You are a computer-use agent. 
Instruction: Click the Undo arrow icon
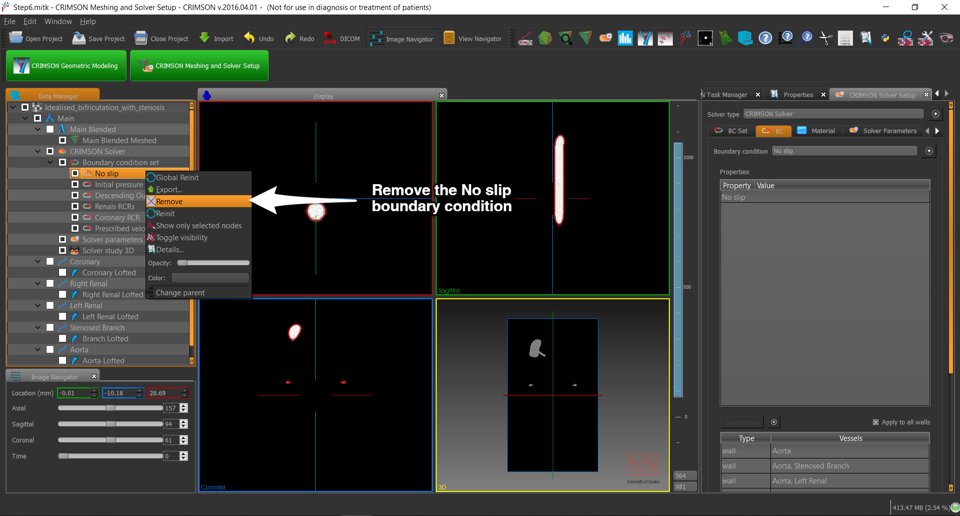pyautogui.click(x=249, y=38)
